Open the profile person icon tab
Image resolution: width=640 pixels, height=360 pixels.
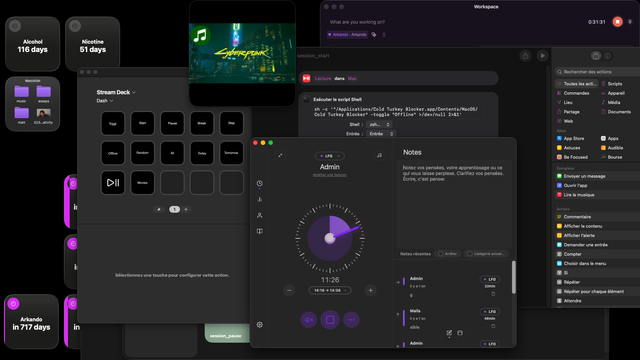260,215
